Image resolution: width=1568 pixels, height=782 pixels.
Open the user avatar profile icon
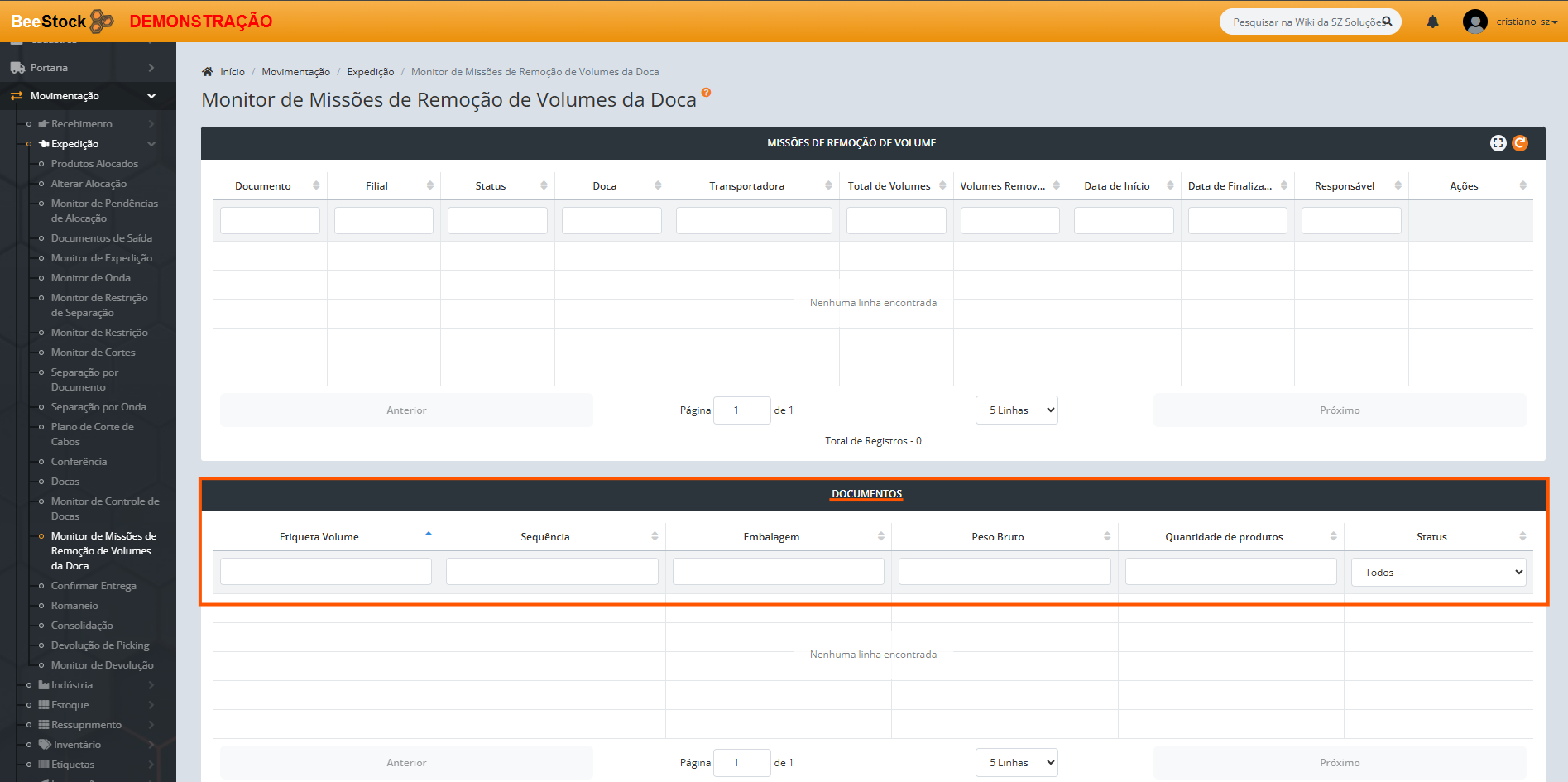point(1474,22)
